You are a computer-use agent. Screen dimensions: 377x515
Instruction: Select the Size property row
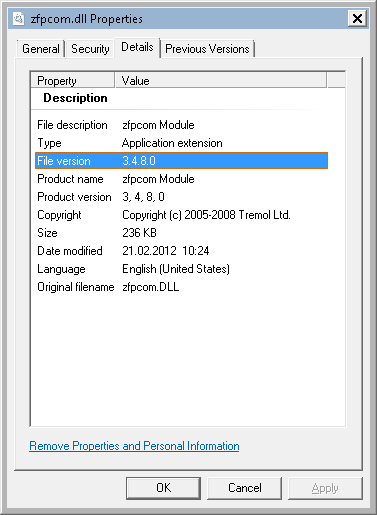[x=181, y=233]
